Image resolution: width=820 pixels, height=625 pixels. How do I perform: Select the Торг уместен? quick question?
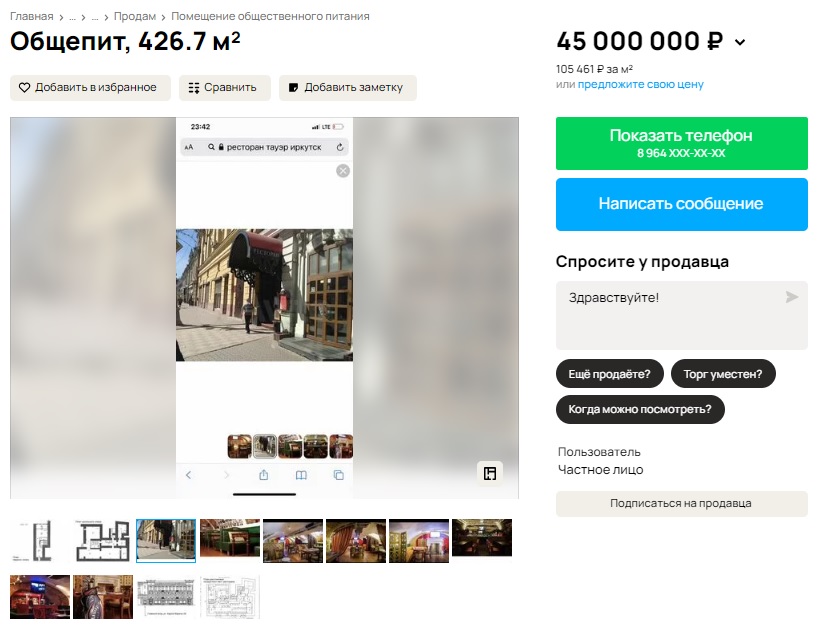(x=723, y=375)
